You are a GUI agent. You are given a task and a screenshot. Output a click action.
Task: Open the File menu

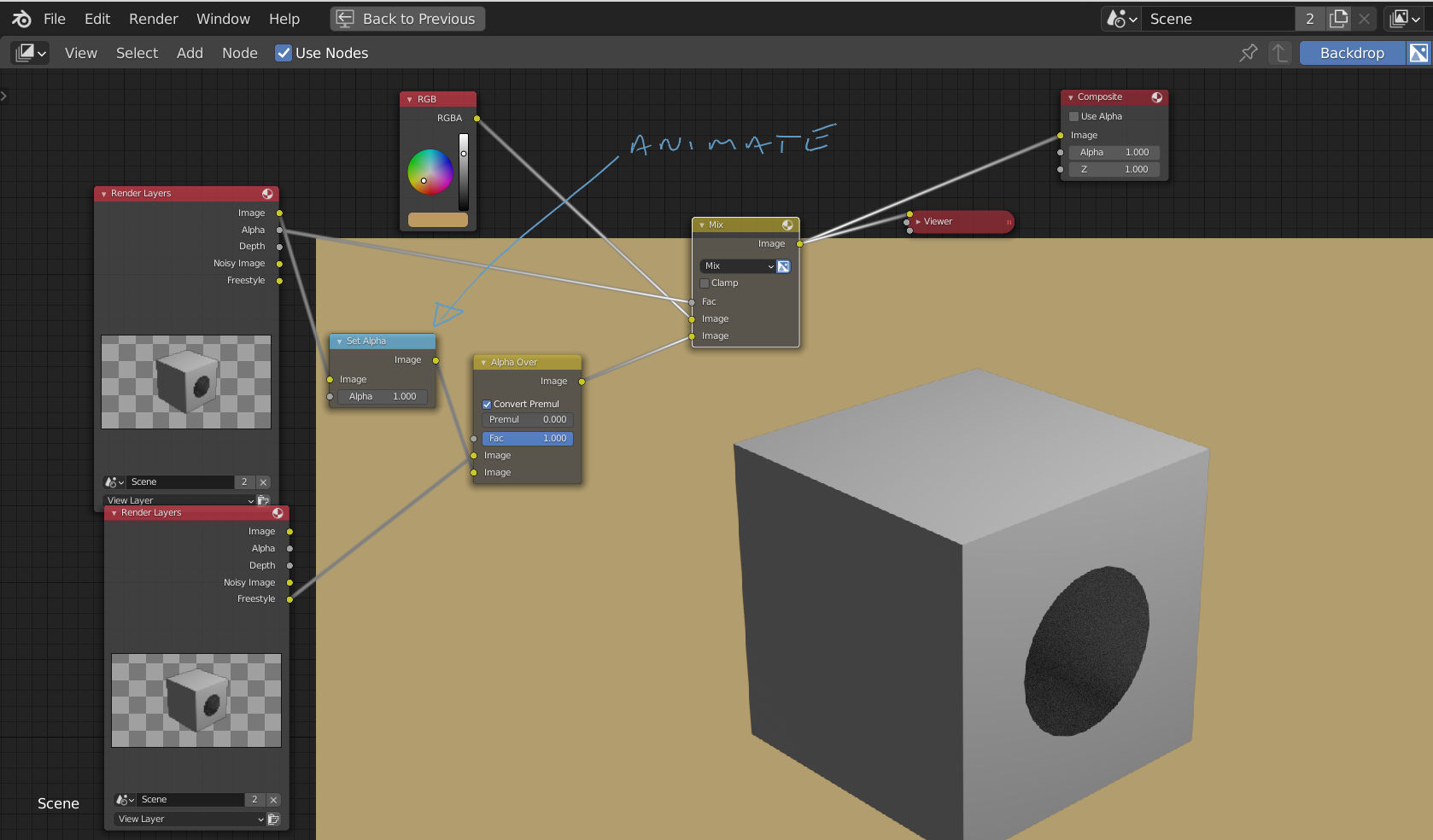tap(55, 19)
